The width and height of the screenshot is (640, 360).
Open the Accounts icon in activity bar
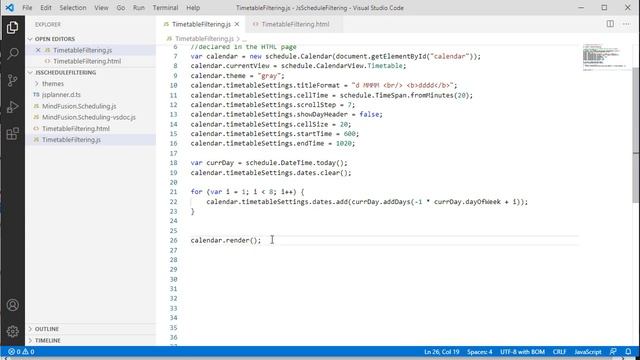(x=13, y=305)
